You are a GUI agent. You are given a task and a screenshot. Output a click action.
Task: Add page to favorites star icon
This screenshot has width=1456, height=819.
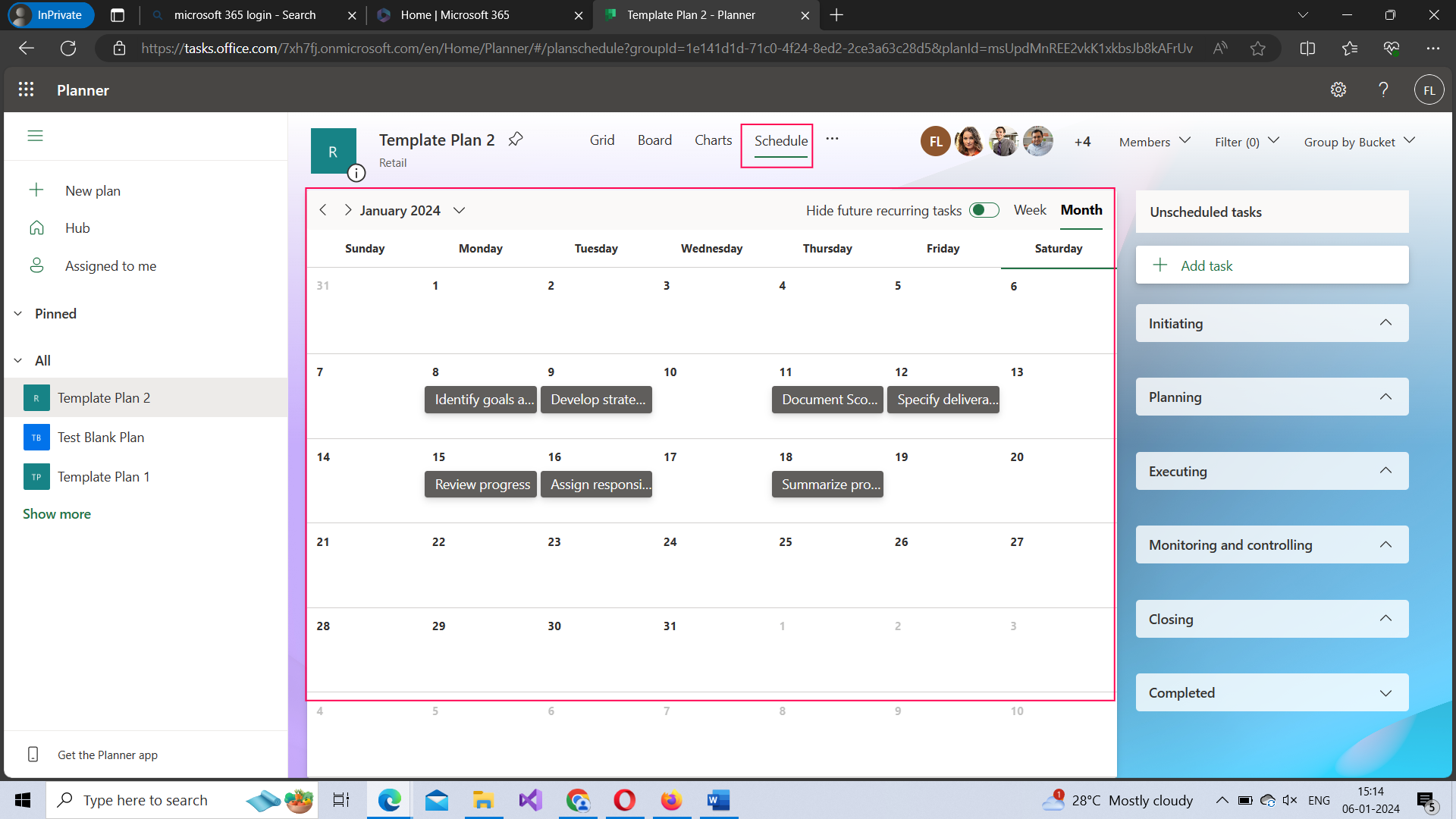tap(1258, 49)
